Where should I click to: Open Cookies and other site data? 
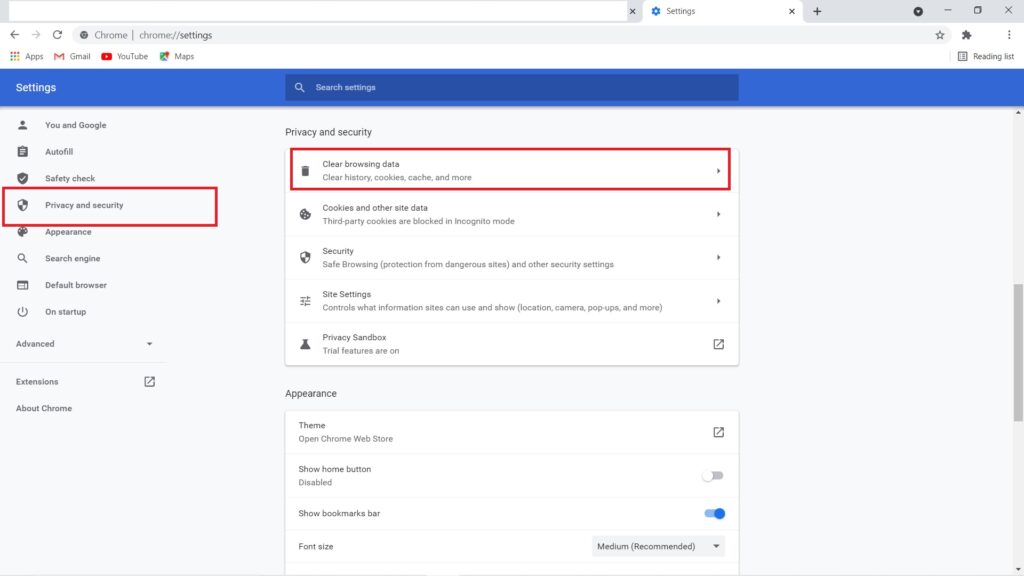[511, 214]
